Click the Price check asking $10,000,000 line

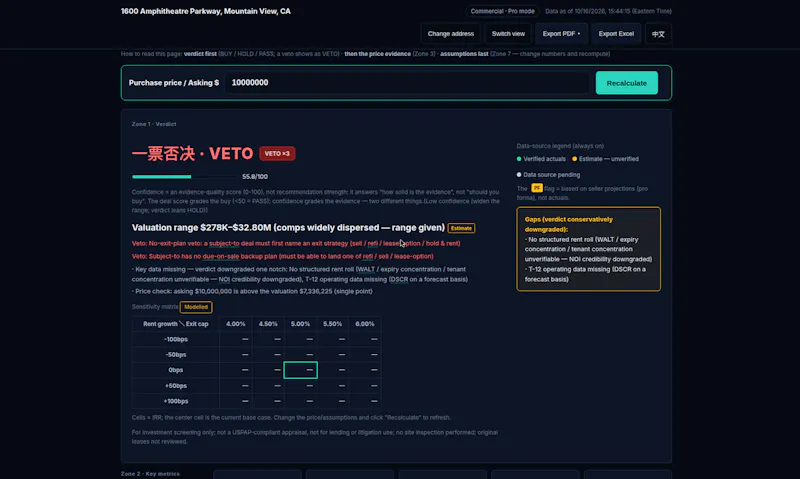coord(252,291)
